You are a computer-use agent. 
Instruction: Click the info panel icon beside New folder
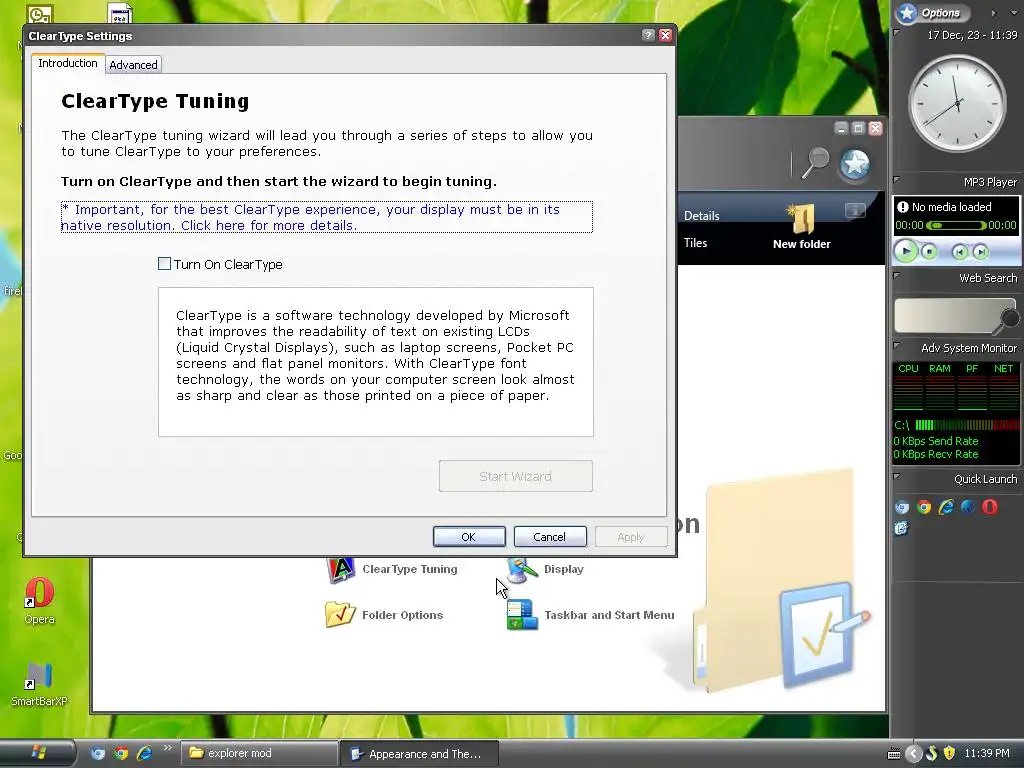855,210
